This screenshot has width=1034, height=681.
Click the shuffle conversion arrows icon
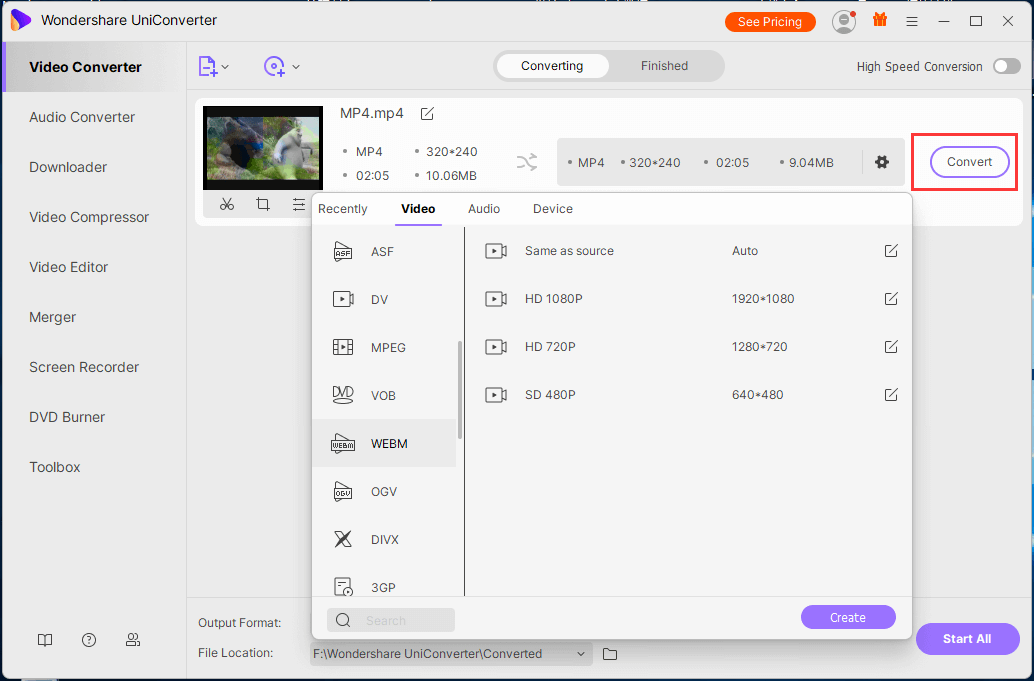coord(527,162)
